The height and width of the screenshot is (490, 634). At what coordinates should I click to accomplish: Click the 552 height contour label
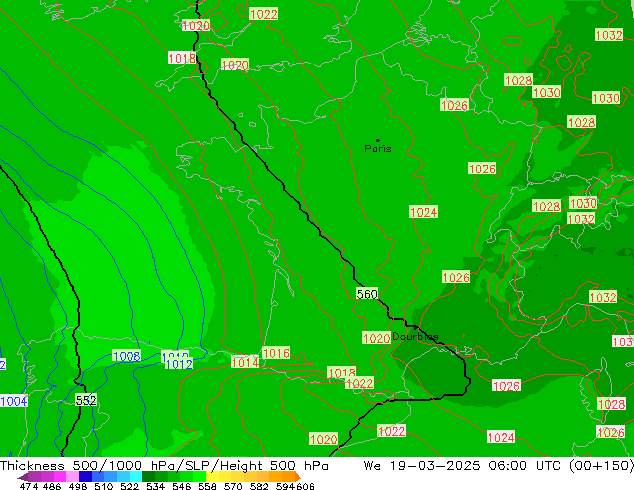coord(86,400)
